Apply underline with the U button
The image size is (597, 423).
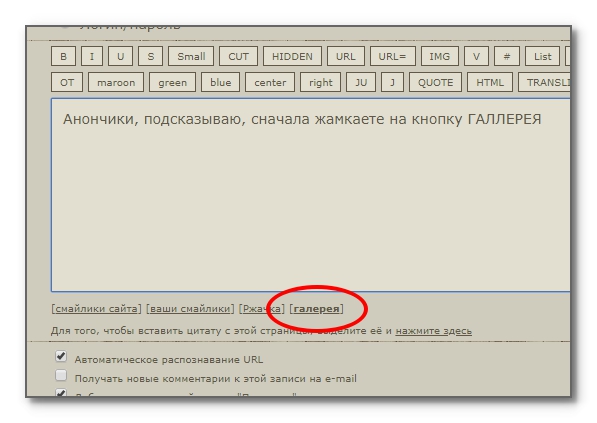(x=120, y=56)
